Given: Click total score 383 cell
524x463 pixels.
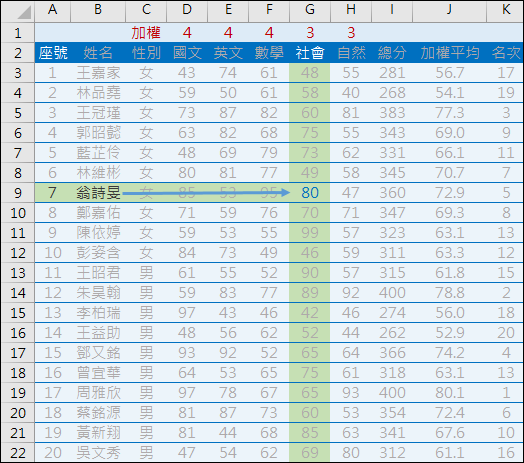Looking at the screenshot, I should (x=392, y=113).
